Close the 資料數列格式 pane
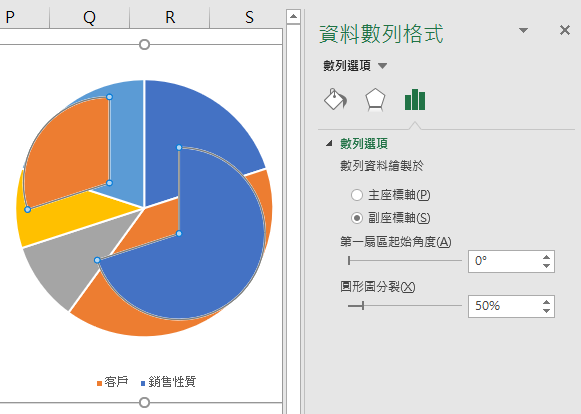Screen dimensions: 581x414 click(565, 30)
